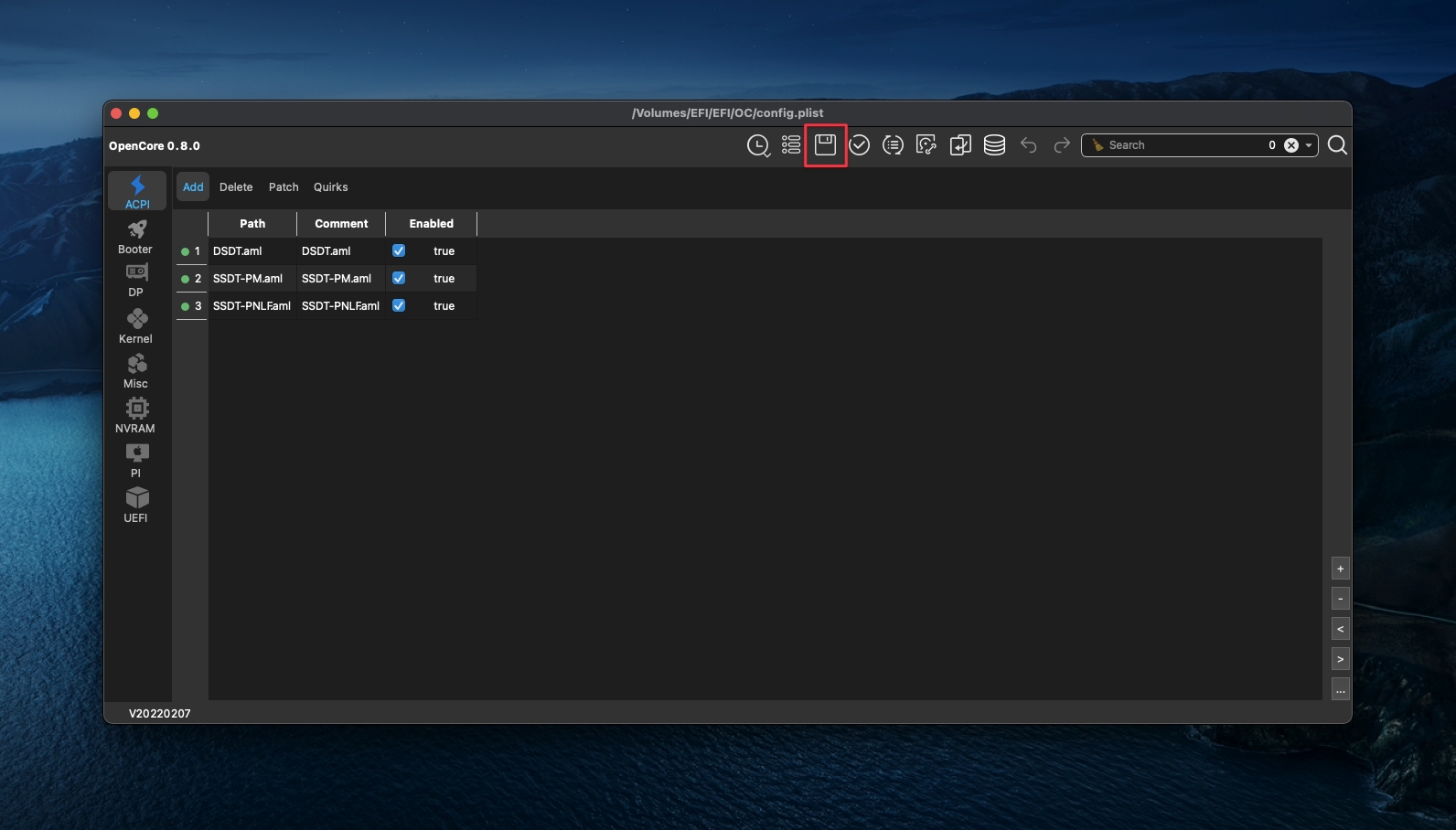Switch to the Patch tab

click(284, 187)
